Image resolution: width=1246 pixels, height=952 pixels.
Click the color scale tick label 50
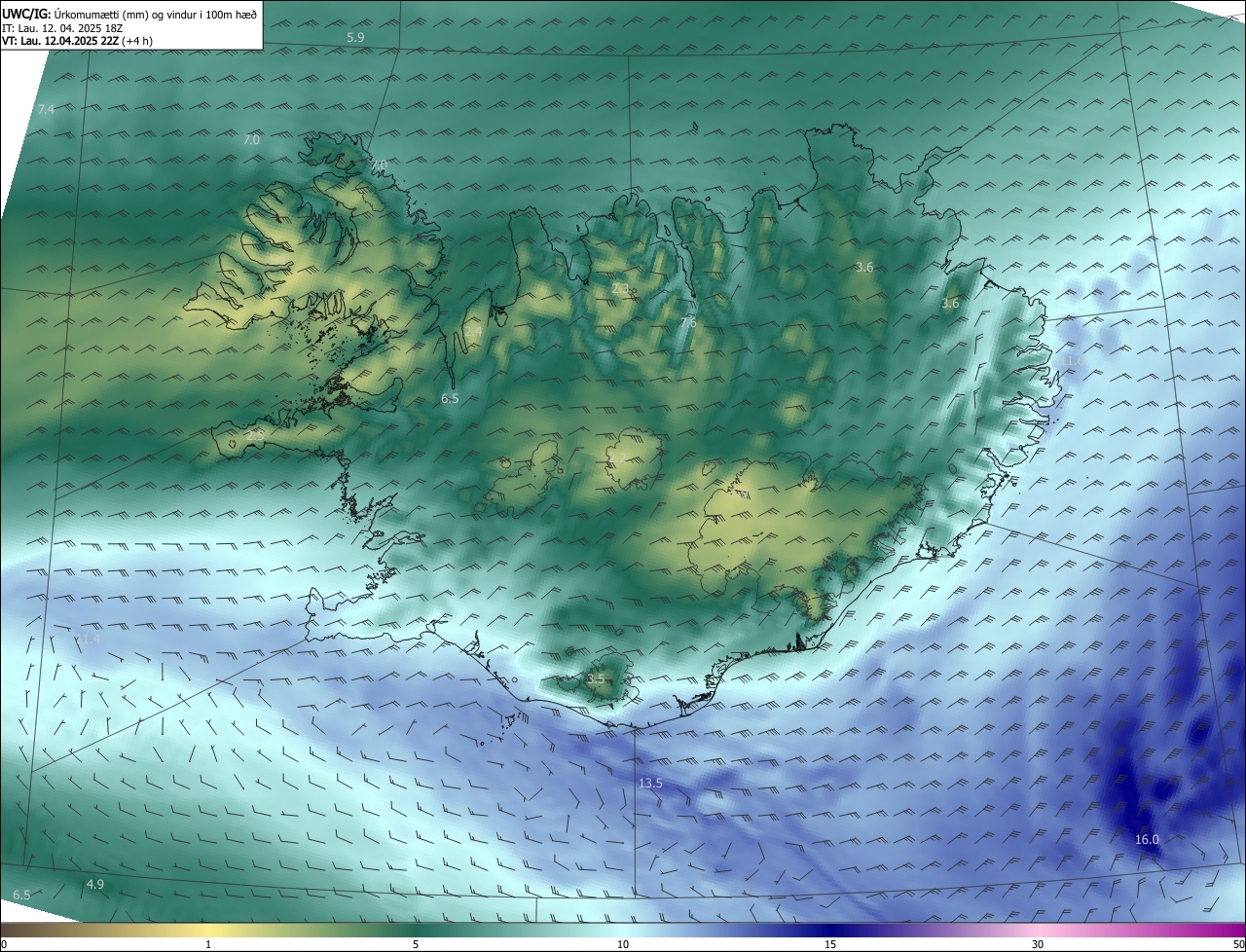point(1238,944)
